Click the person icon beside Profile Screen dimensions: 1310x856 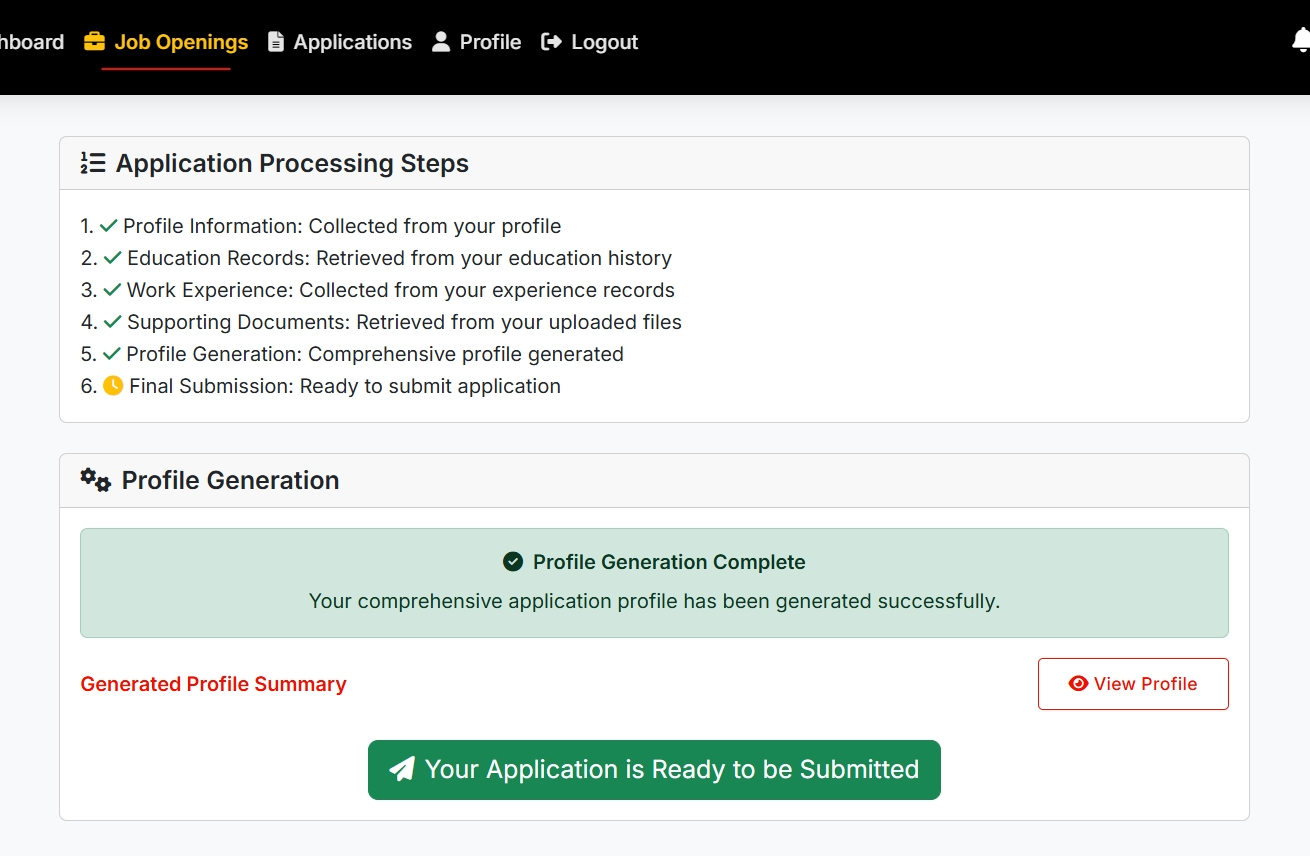click(441, 42)
